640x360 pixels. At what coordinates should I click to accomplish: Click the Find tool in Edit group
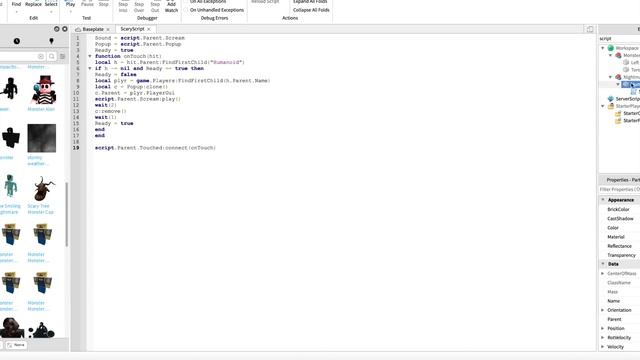(x=16, y=4)
